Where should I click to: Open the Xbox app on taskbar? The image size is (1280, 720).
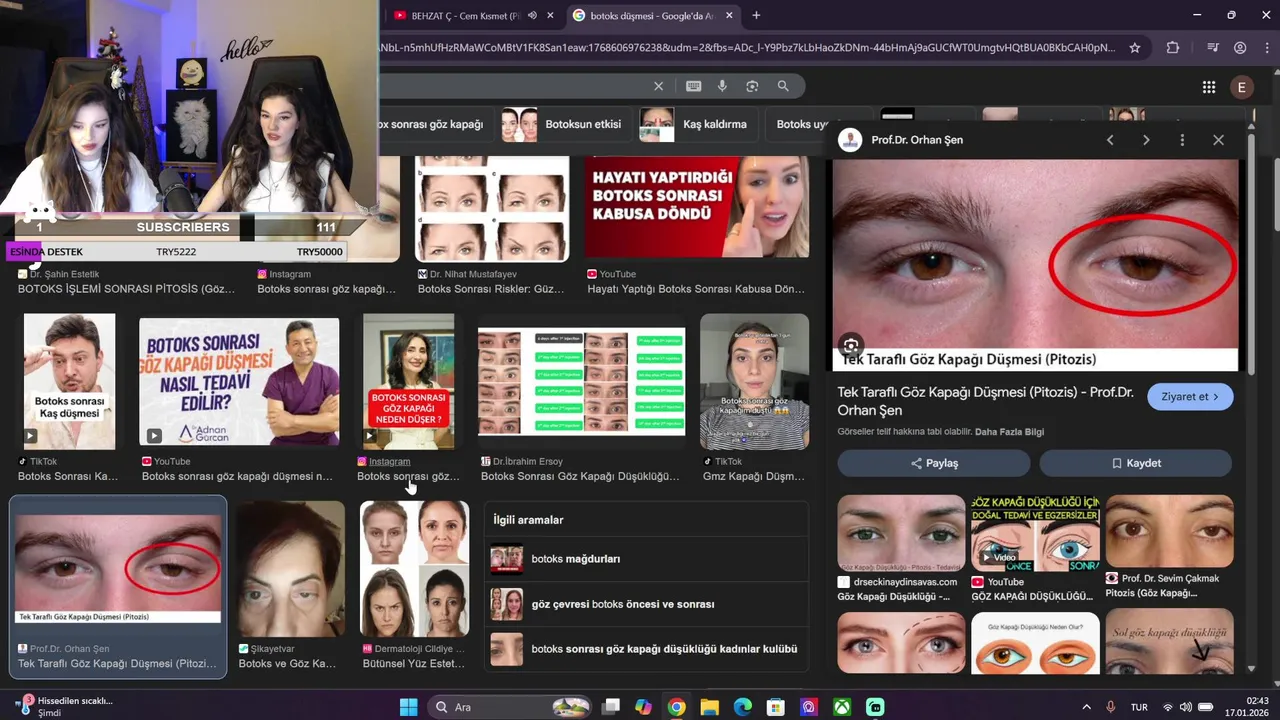pos(842,707)
